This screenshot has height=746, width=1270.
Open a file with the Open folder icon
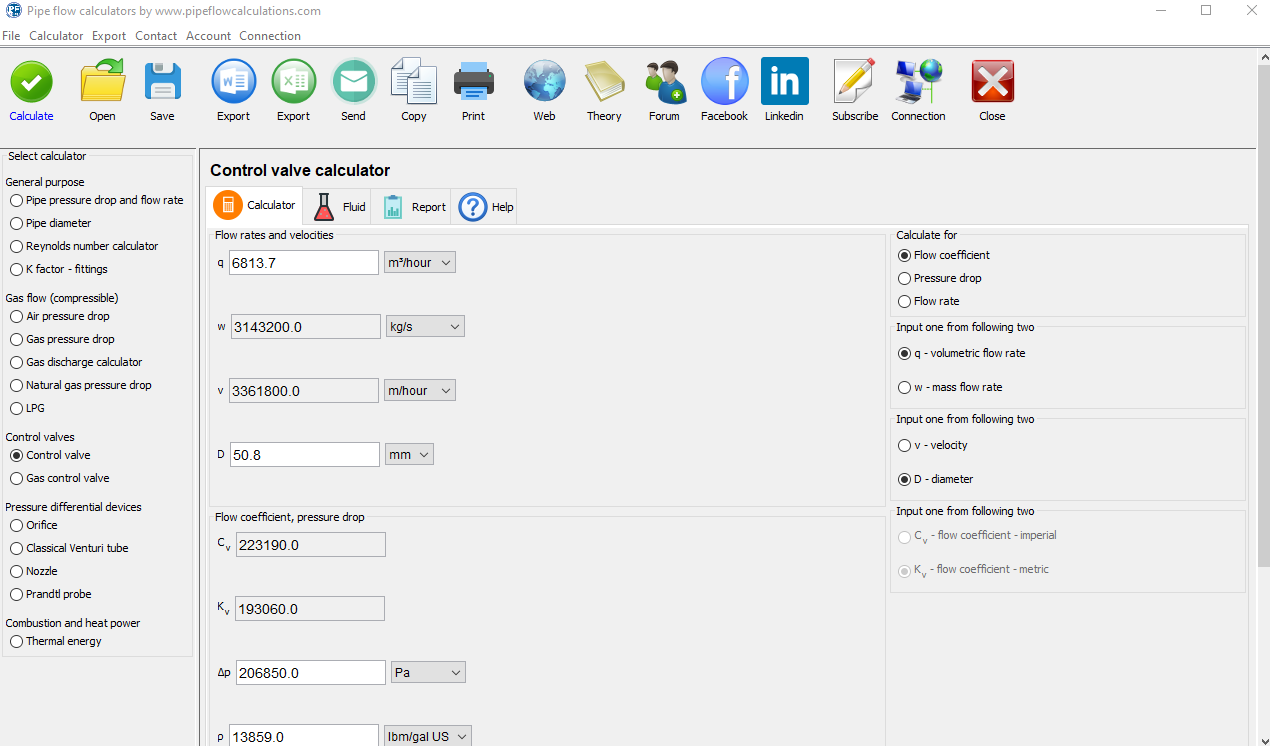102,82
